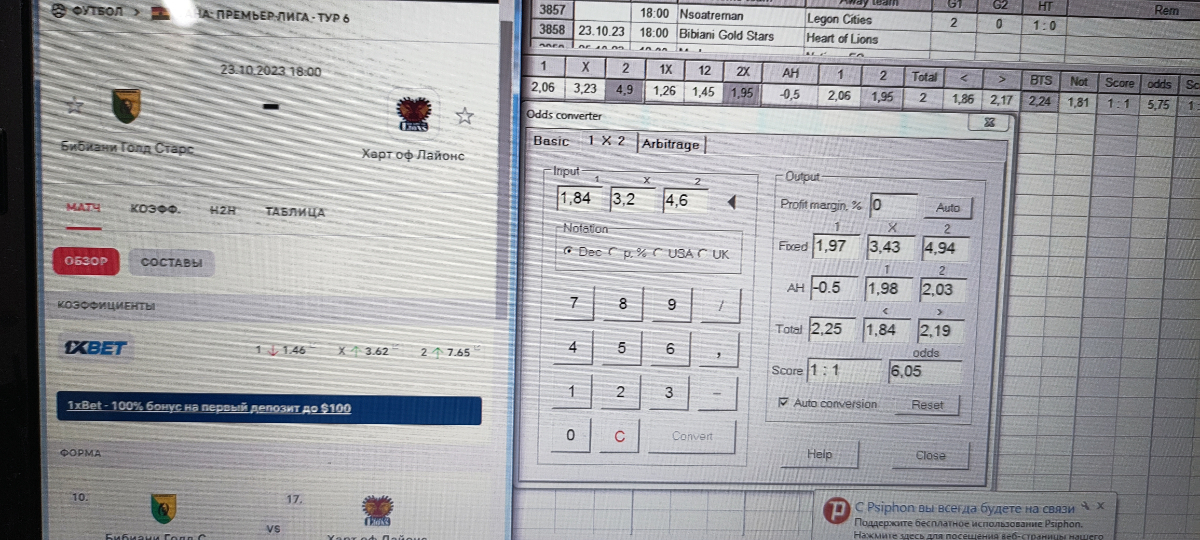Switch to the ТАБЛИЦА tab

(295, 212)
